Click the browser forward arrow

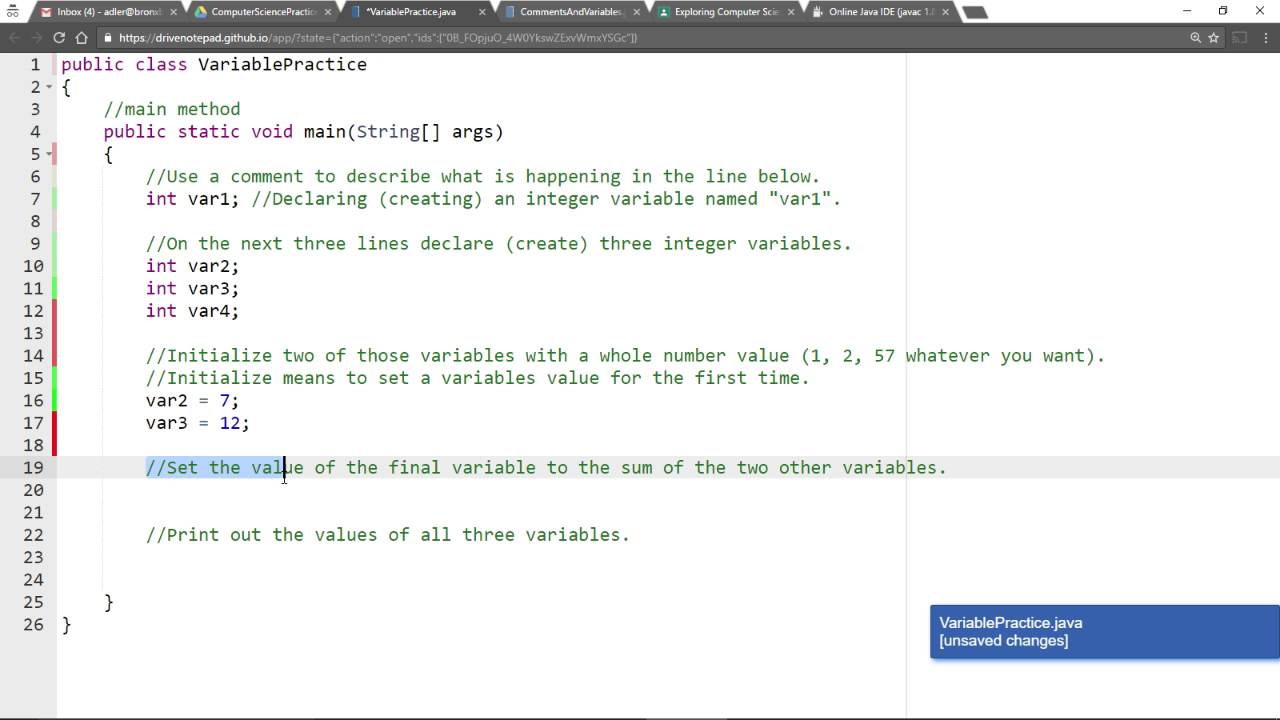tap(36, 38)
